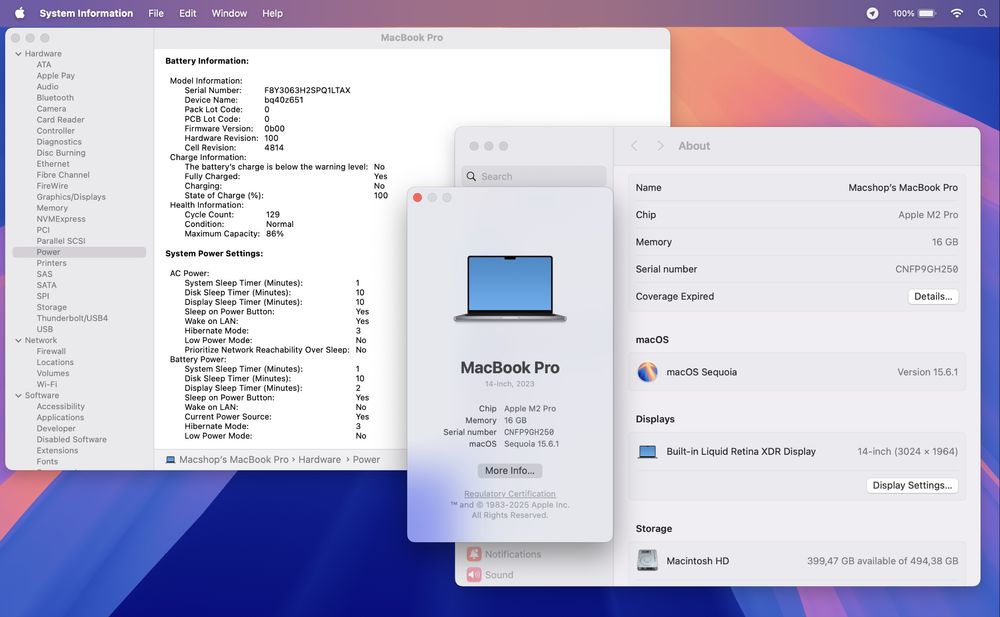The image size is (1000, 617).
Task: Select Card Reader in the sidebar
Action: (x=60, y=119)
